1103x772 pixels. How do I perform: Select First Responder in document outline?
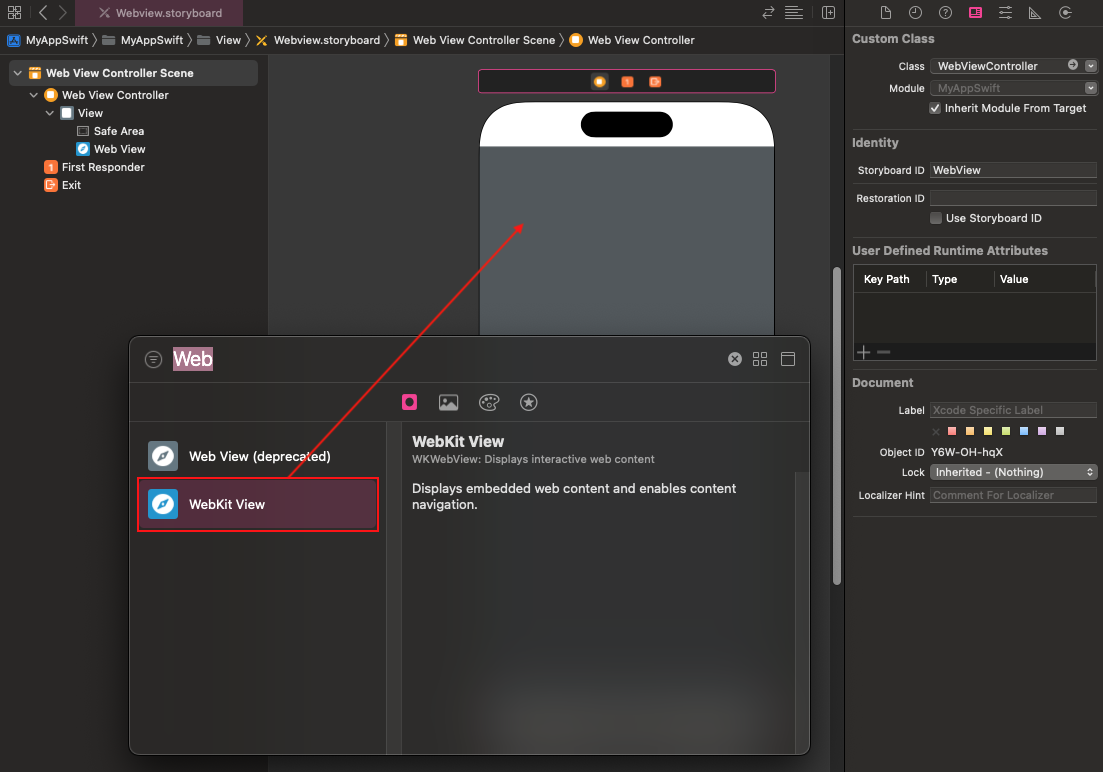[103, 167]
